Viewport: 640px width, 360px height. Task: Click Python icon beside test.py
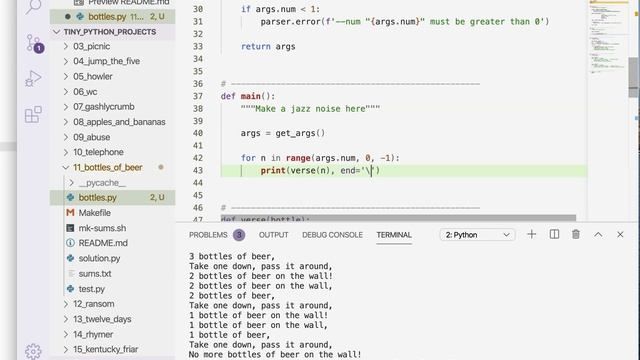71,289
